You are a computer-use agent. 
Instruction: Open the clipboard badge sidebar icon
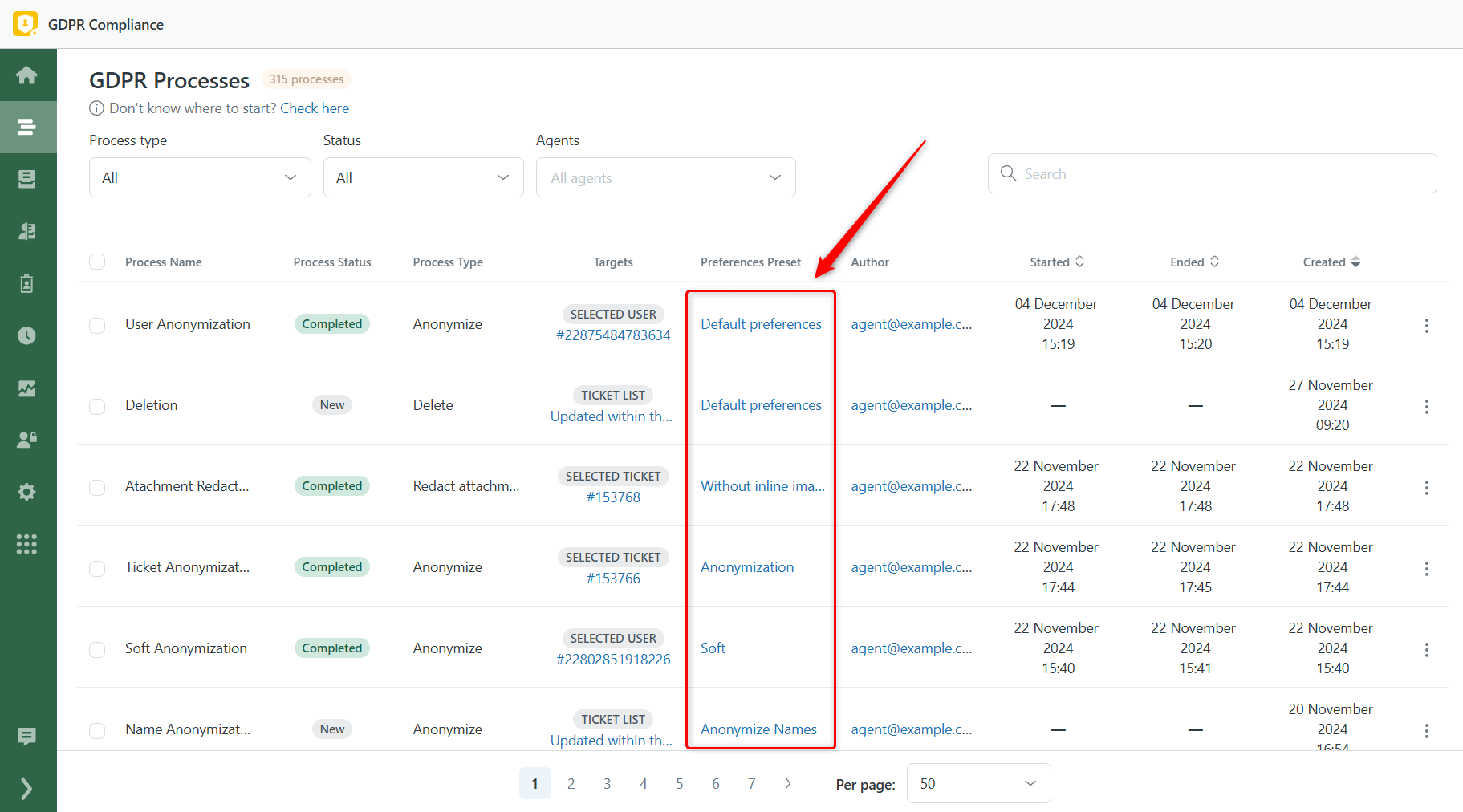26,283
